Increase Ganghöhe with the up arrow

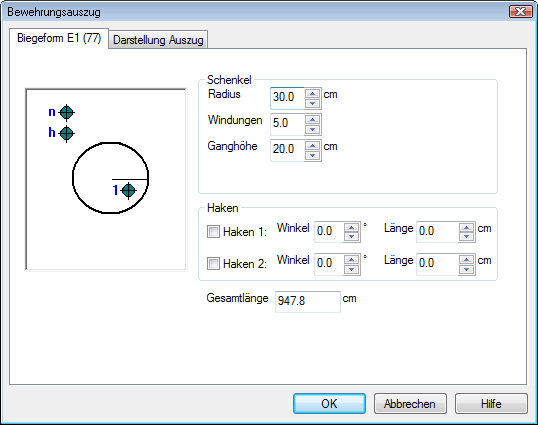click(x=312, y=145)
